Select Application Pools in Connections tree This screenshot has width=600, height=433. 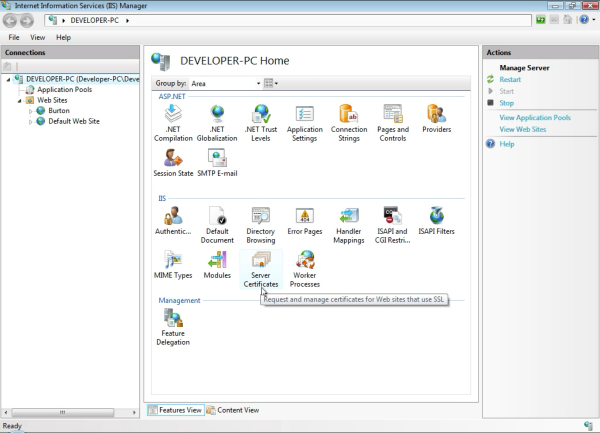(64, 89)
